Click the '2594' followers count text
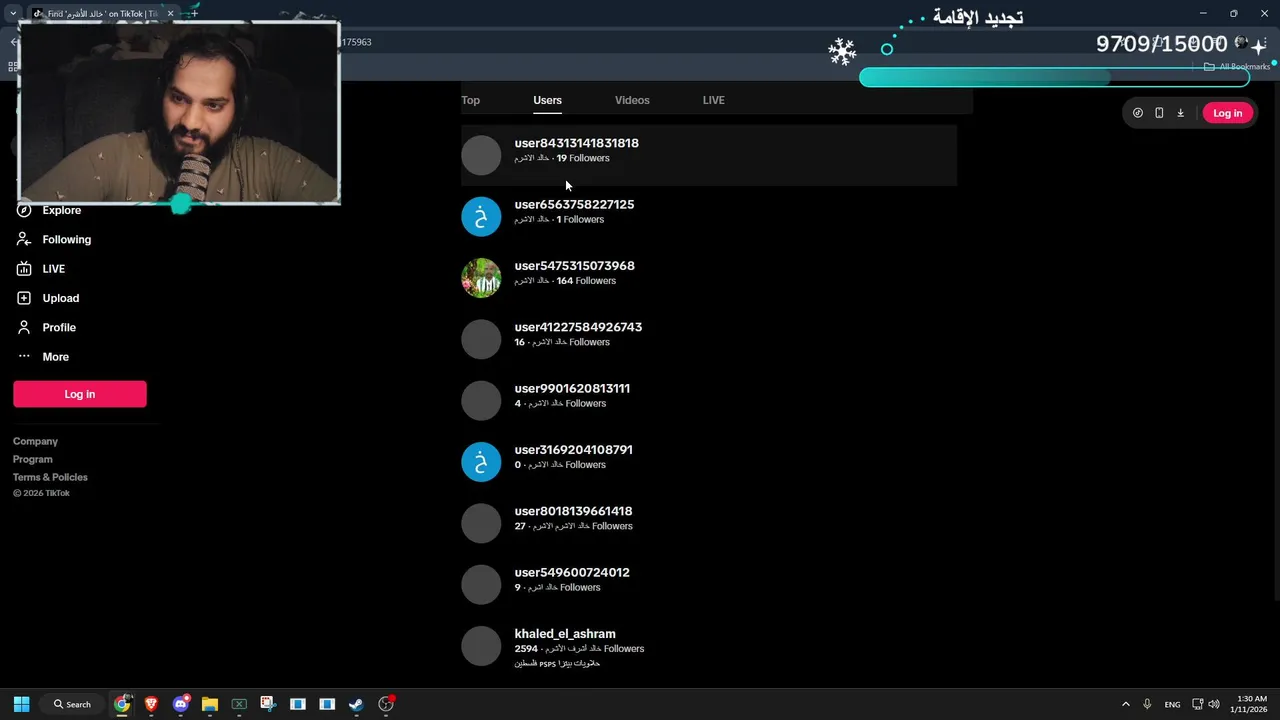 pos(526,649)
